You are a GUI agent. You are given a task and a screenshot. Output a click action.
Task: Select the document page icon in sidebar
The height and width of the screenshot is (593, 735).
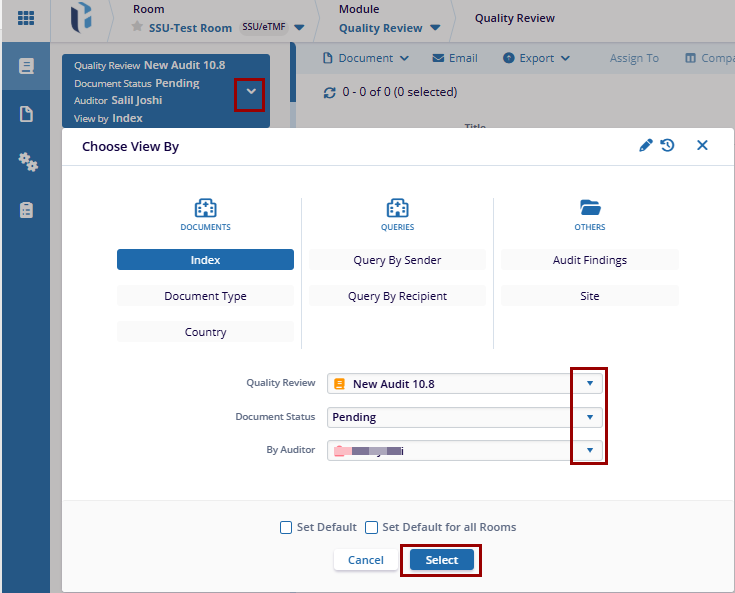[x=27, y=114]
